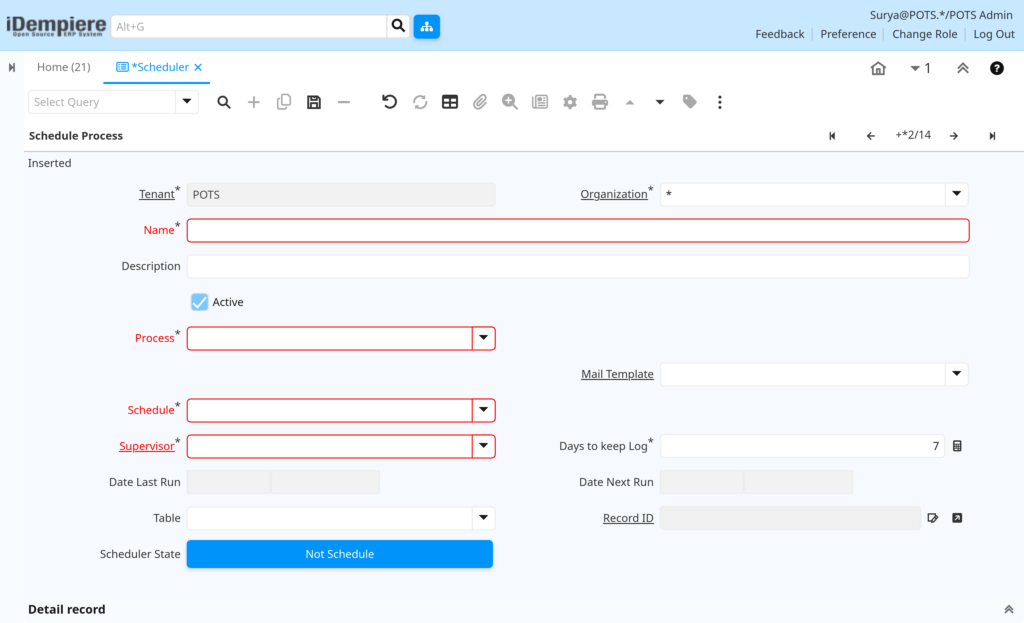Viewport: 1024px width, 623px height.
Task: Open attachments with the paperclip icon
Action: (x=480, y=102)
